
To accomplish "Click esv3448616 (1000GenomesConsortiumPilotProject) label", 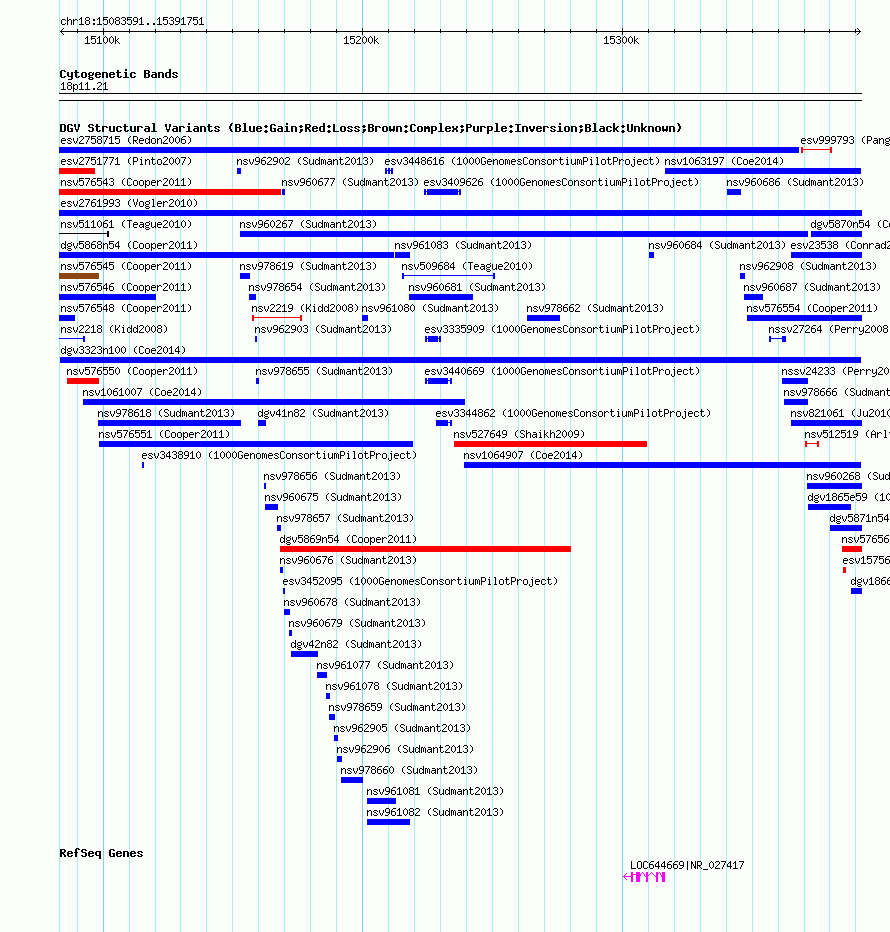I will [522, 161].
